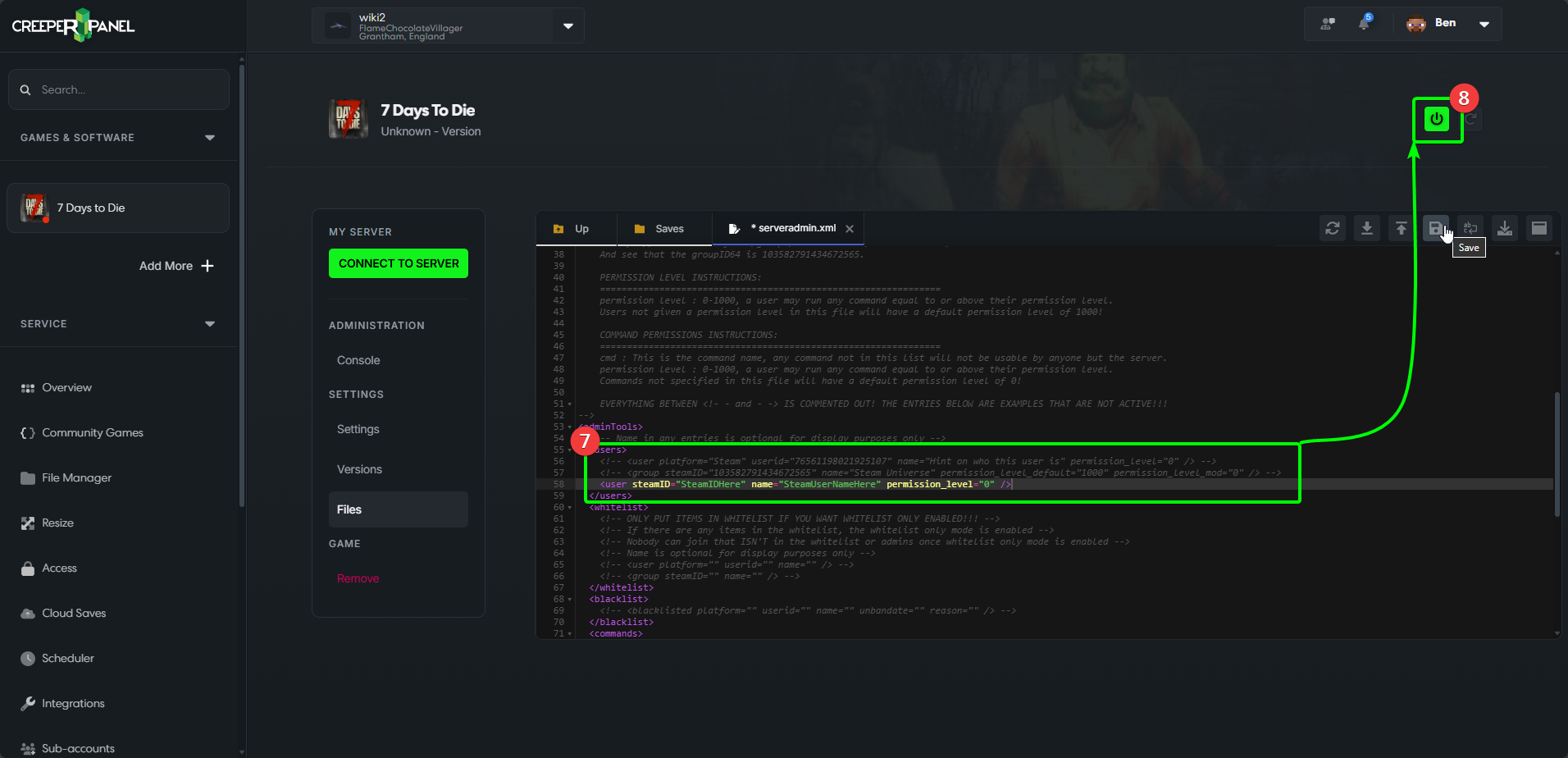Open the notifications bell
Screen dimensions: 1568x758
tap(1364, 23)
